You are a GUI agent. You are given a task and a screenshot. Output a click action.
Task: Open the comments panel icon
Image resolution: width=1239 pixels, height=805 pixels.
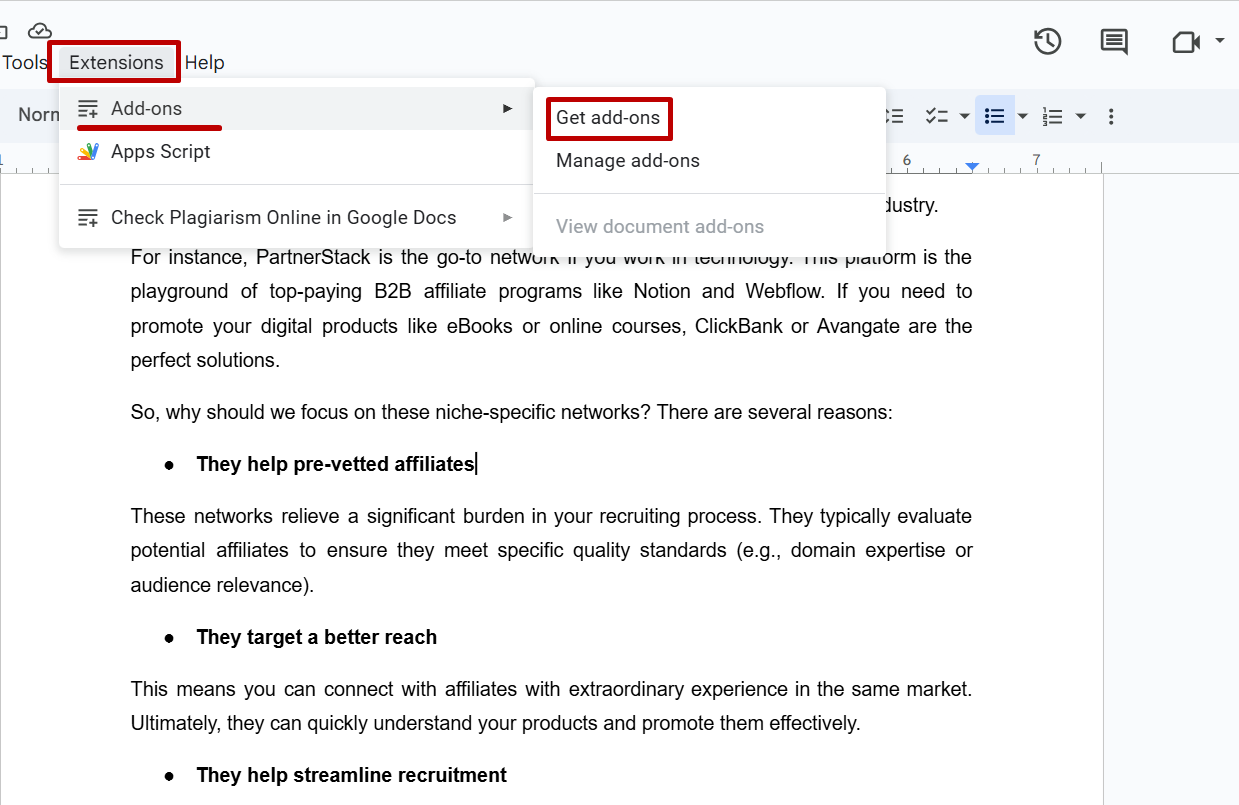click(x=1114, y=41)
